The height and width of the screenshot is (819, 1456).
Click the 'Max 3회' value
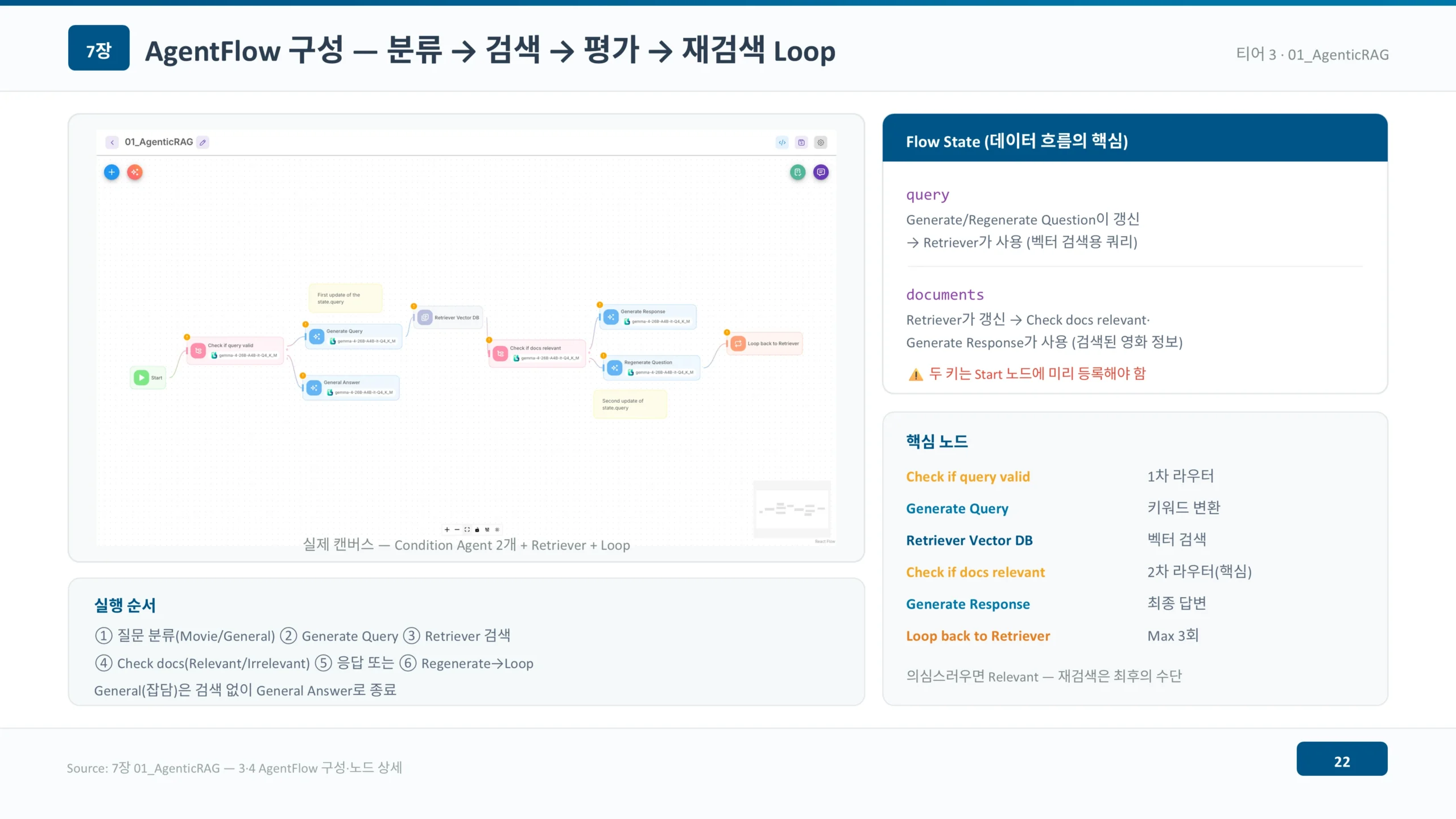[1173, 635]
